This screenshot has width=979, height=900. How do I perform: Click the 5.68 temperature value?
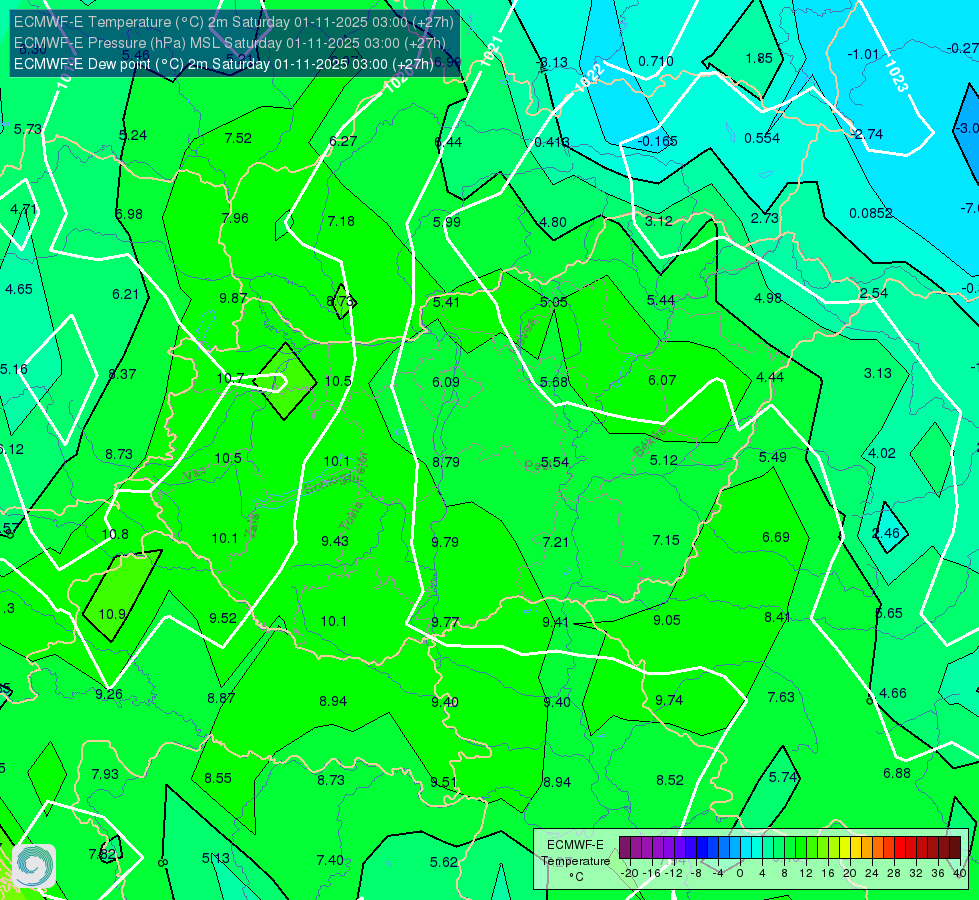pos(554,382)
